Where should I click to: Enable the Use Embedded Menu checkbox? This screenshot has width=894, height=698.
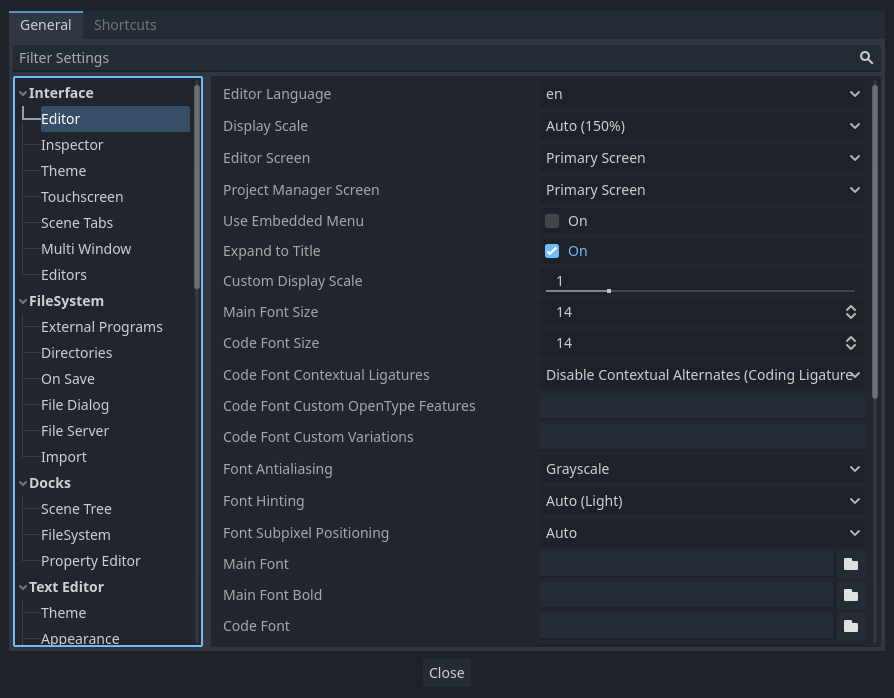tap(551, 220)
